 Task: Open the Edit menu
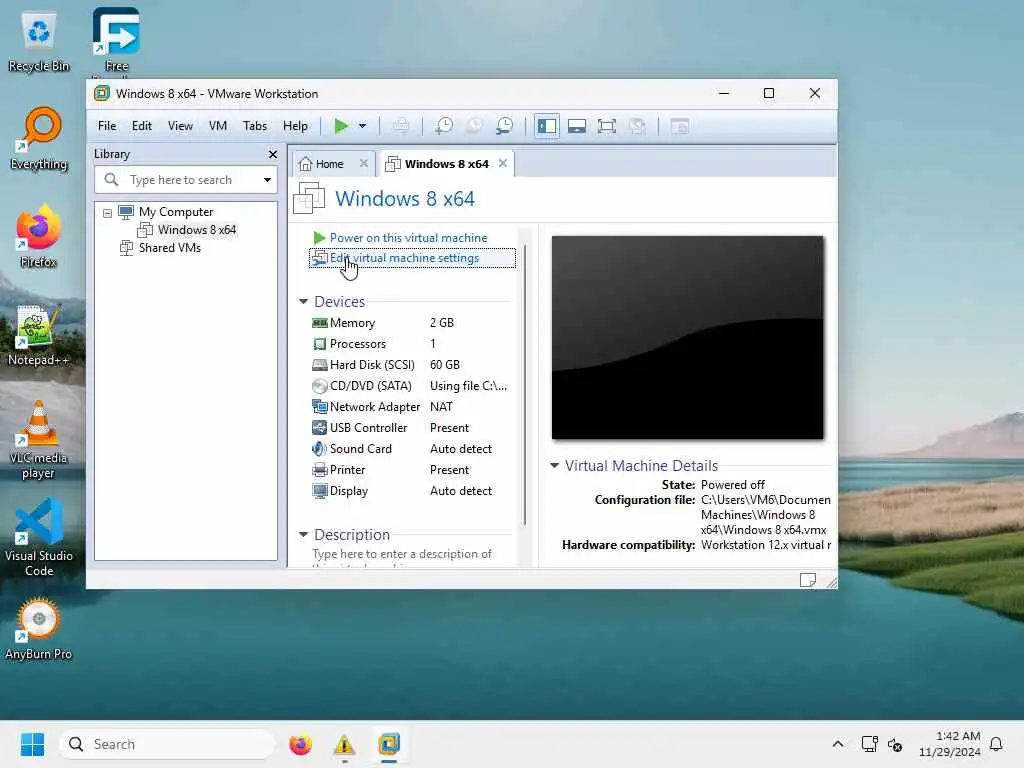point(142,126)
